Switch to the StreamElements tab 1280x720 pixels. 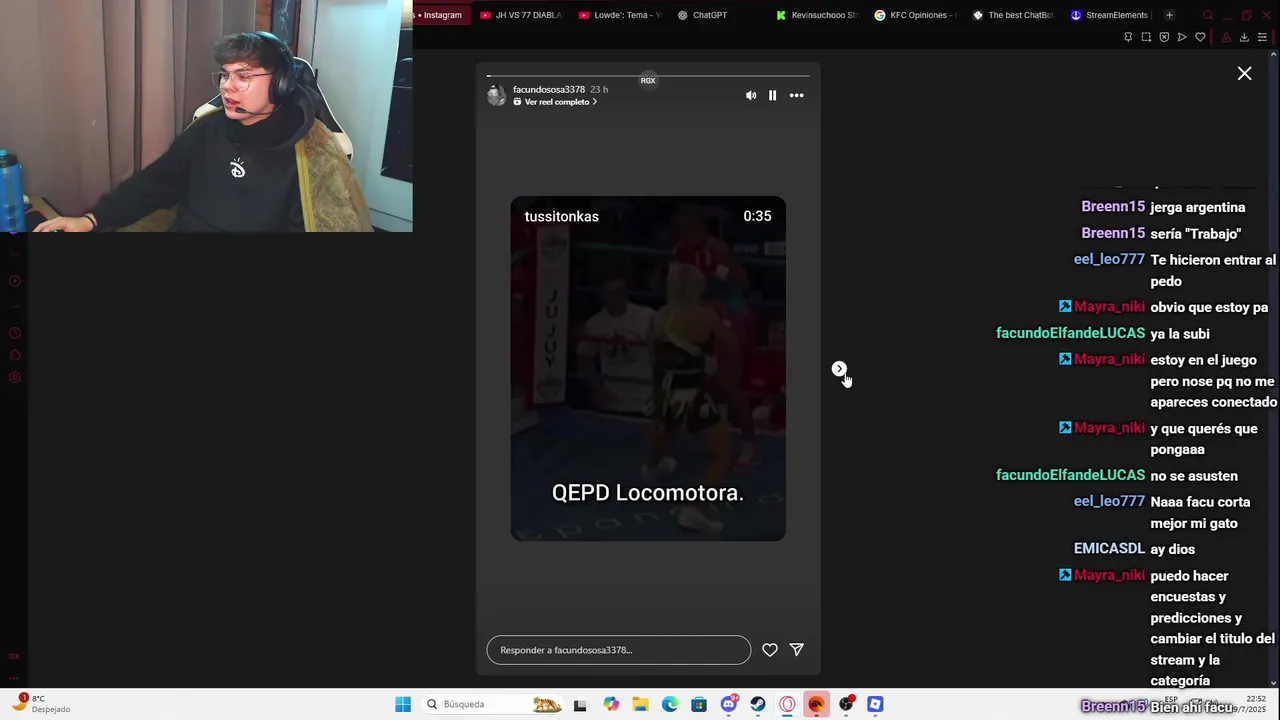(x=1109, y=15)
